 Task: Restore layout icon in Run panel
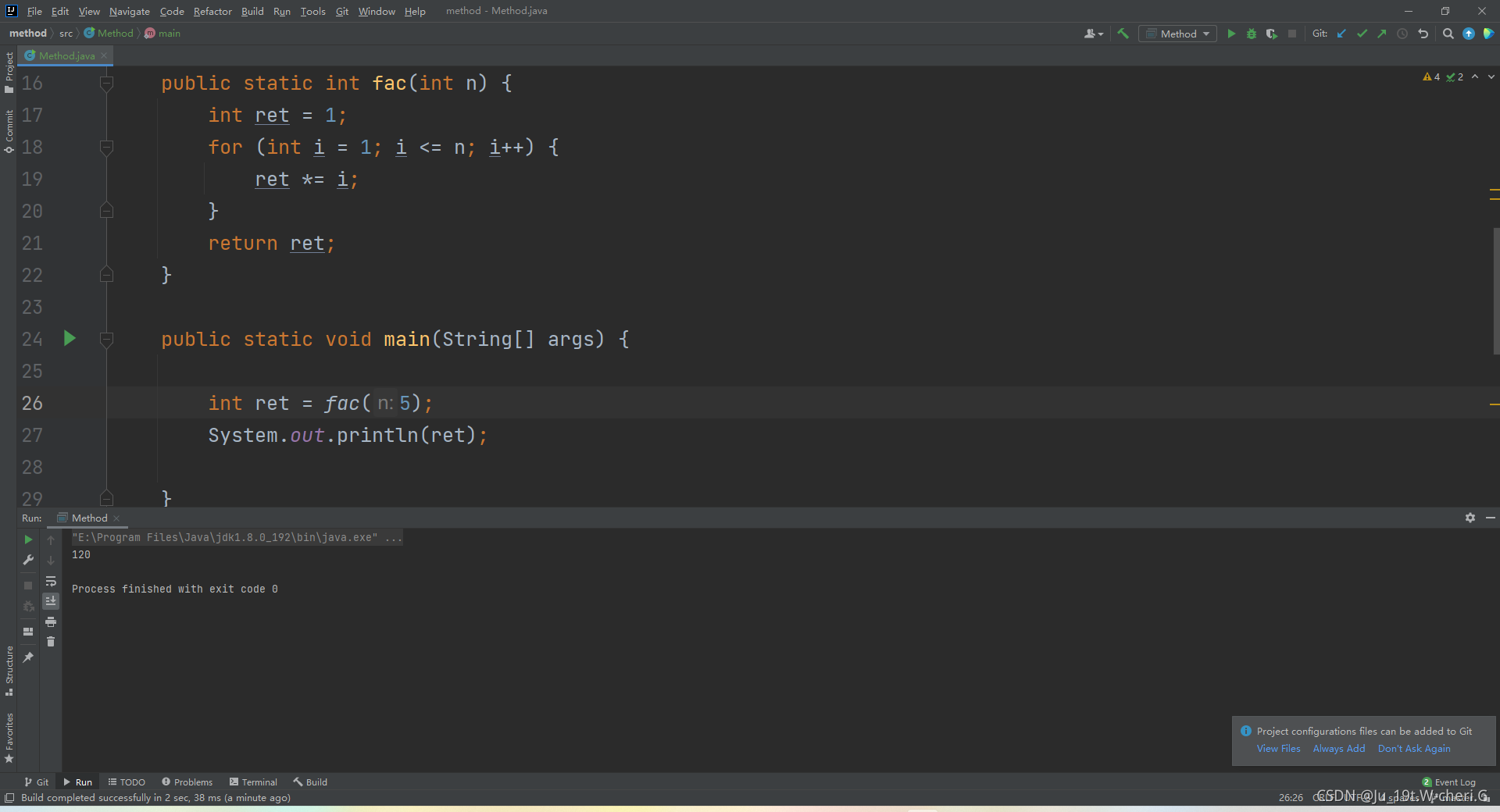point(28,632)
